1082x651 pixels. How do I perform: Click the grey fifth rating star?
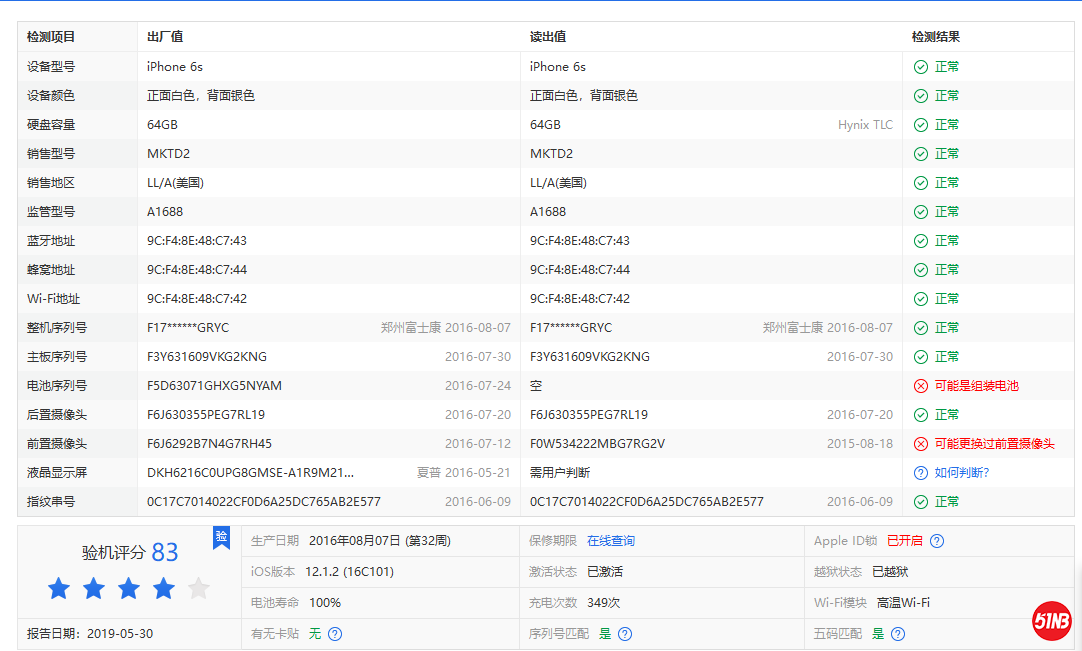coord(199,588)
